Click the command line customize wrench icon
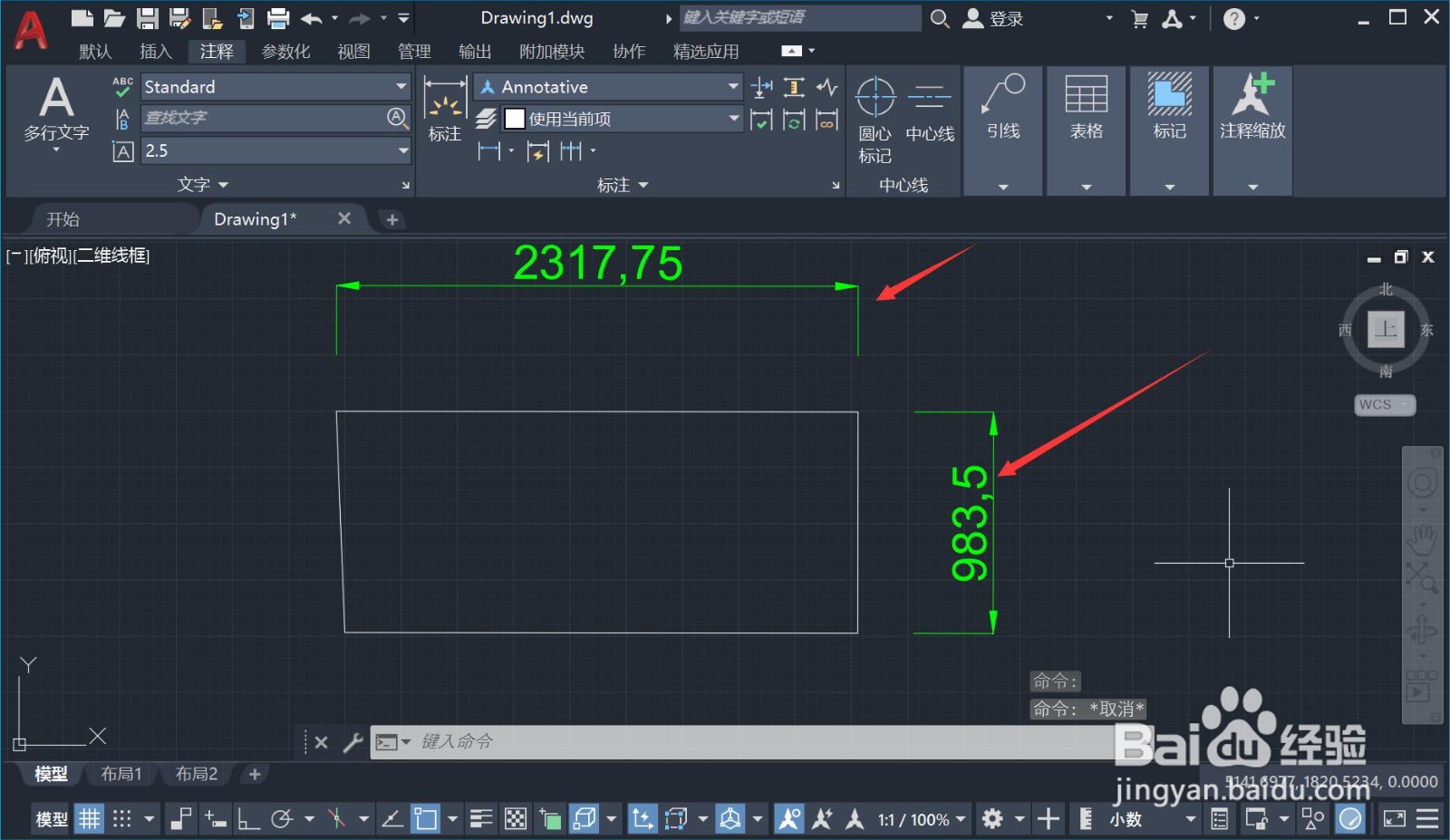 [x=353, y=743]
